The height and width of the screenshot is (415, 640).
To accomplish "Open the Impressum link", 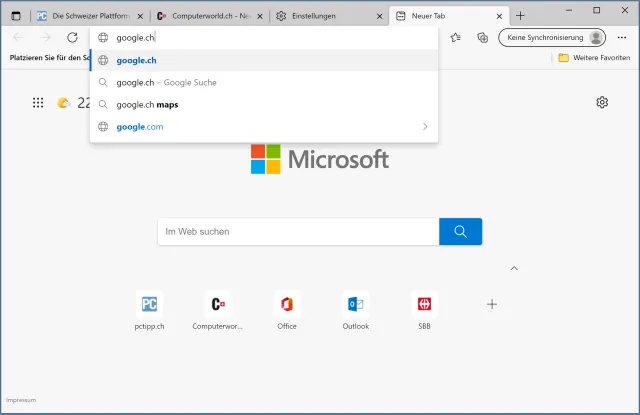I will [21, 400].
